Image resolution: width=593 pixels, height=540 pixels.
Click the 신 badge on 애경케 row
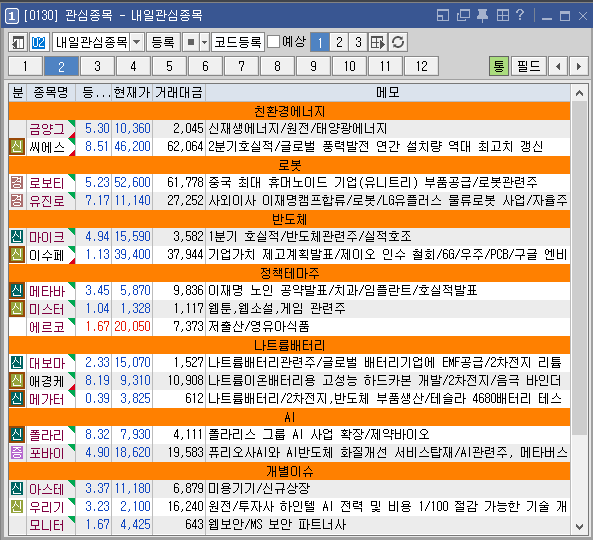click(x=17, y=380)
